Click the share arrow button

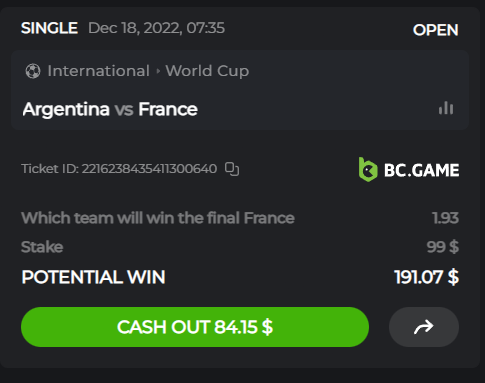pos(424,327)
